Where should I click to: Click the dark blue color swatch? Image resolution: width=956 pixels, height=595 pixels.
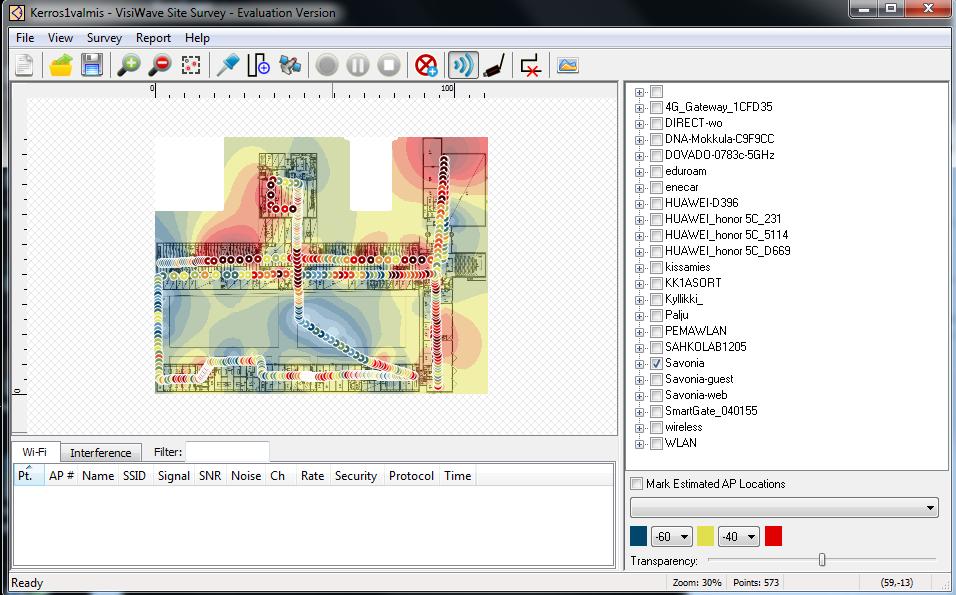(638, 536)
